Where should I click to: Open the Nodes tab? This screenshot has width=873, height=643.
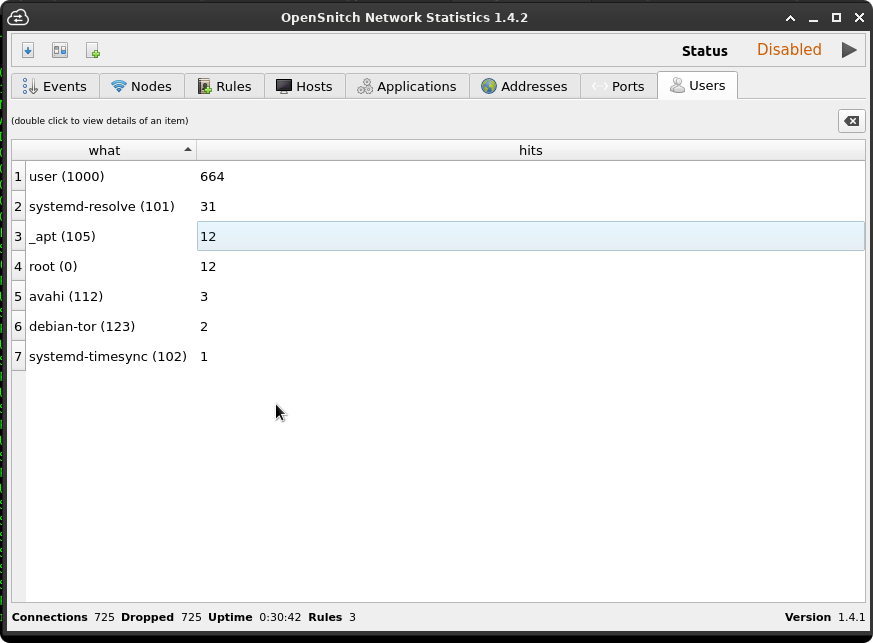coord(141,86)
